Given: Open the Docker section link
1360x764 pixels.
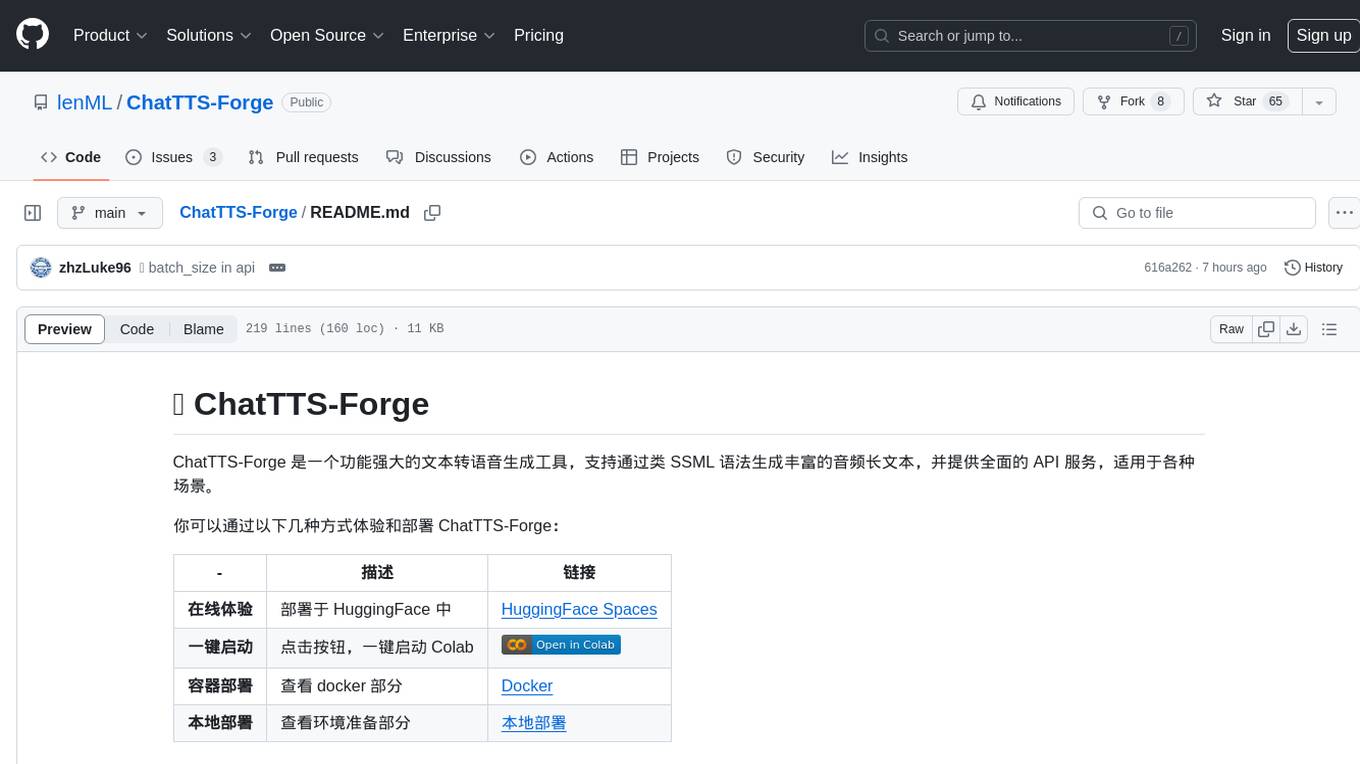Looking at the screenshot, I should pos(527,686).
